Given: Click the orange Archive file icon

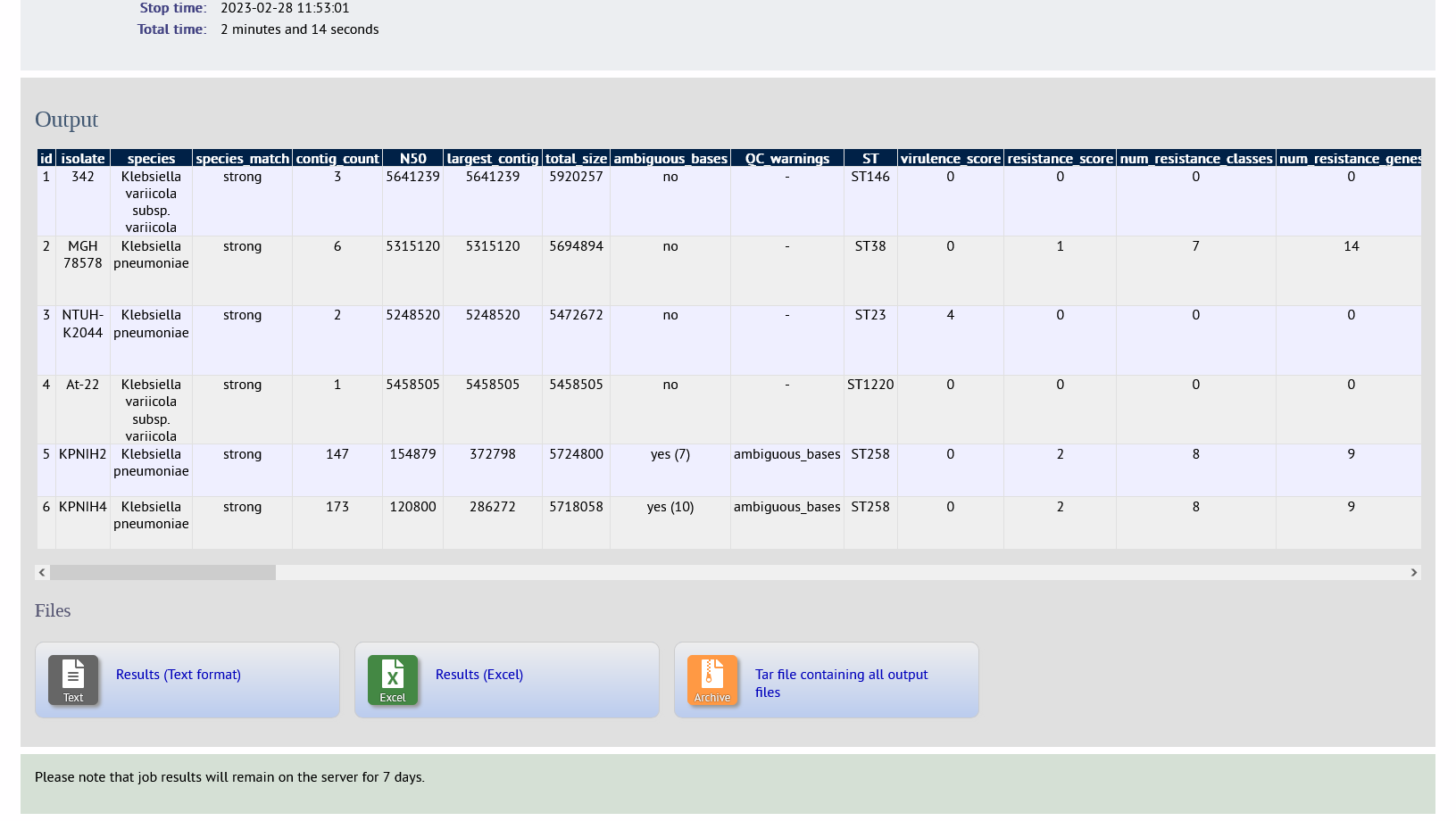Looking at the screenshot, I should pyautogui.click(x=712, y=680).
